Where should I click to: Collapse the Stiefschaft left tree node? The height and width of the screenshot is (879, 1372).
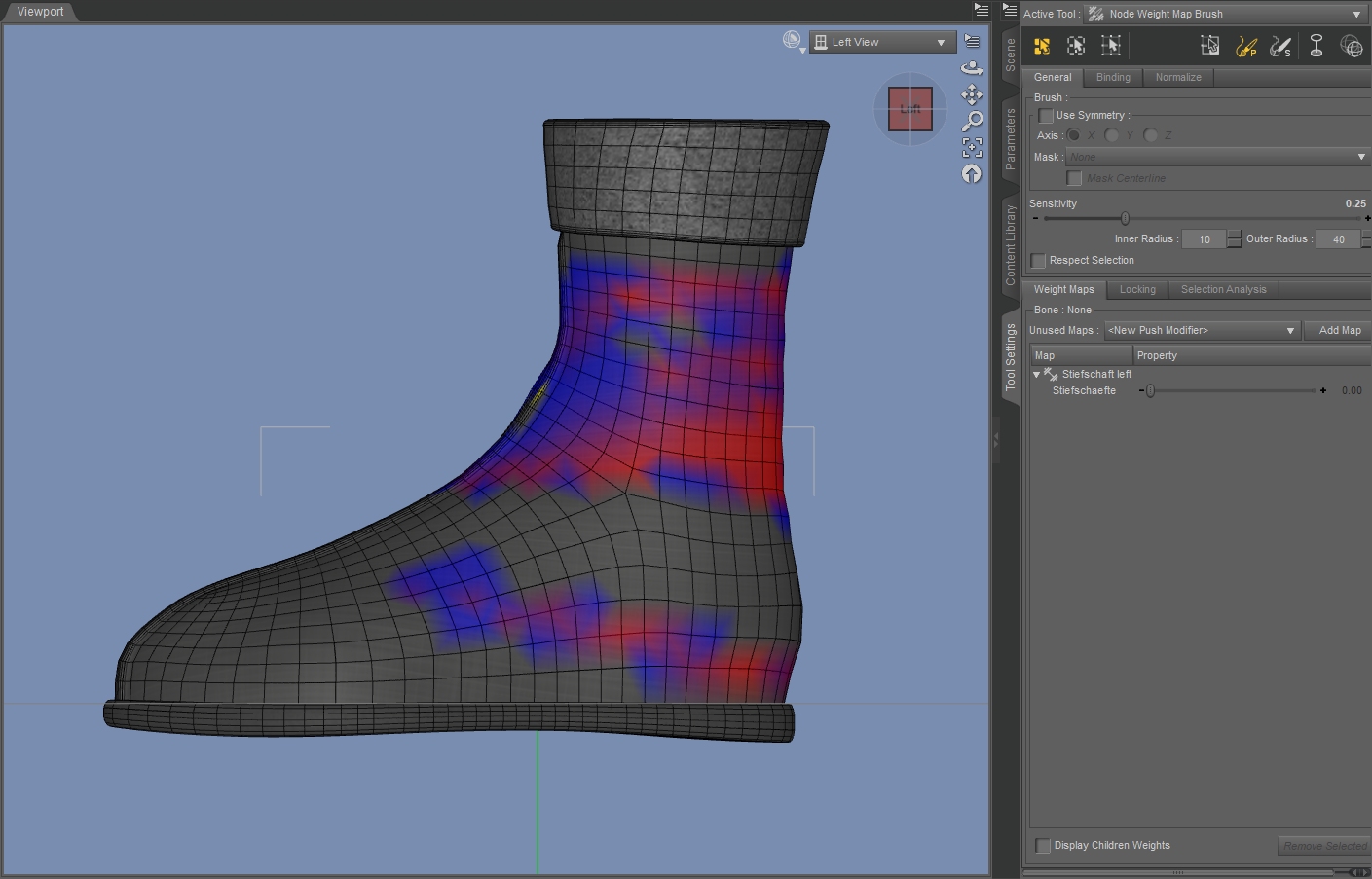point(1036,375)
